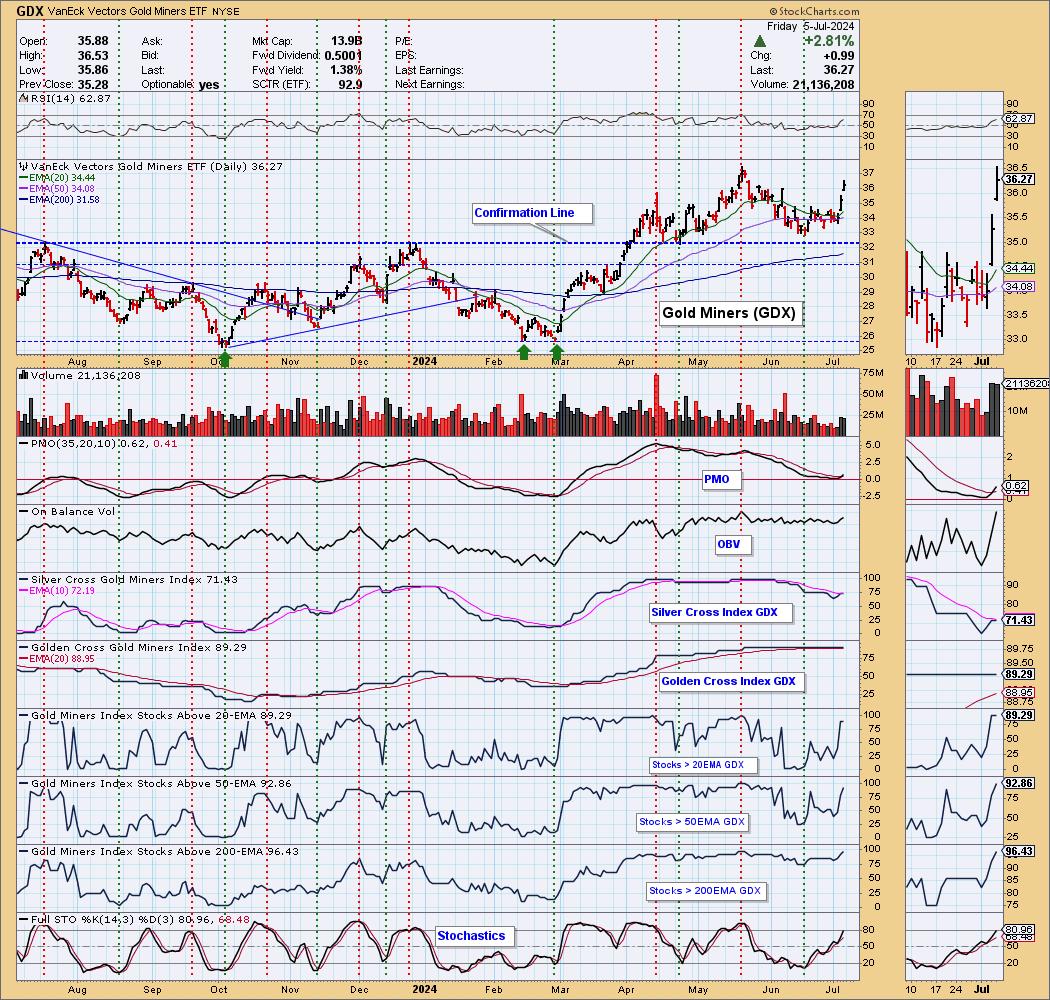Click the Stocks > 200EMA GDX label
Viewport: 1050px width, 1000px height.
704,891
